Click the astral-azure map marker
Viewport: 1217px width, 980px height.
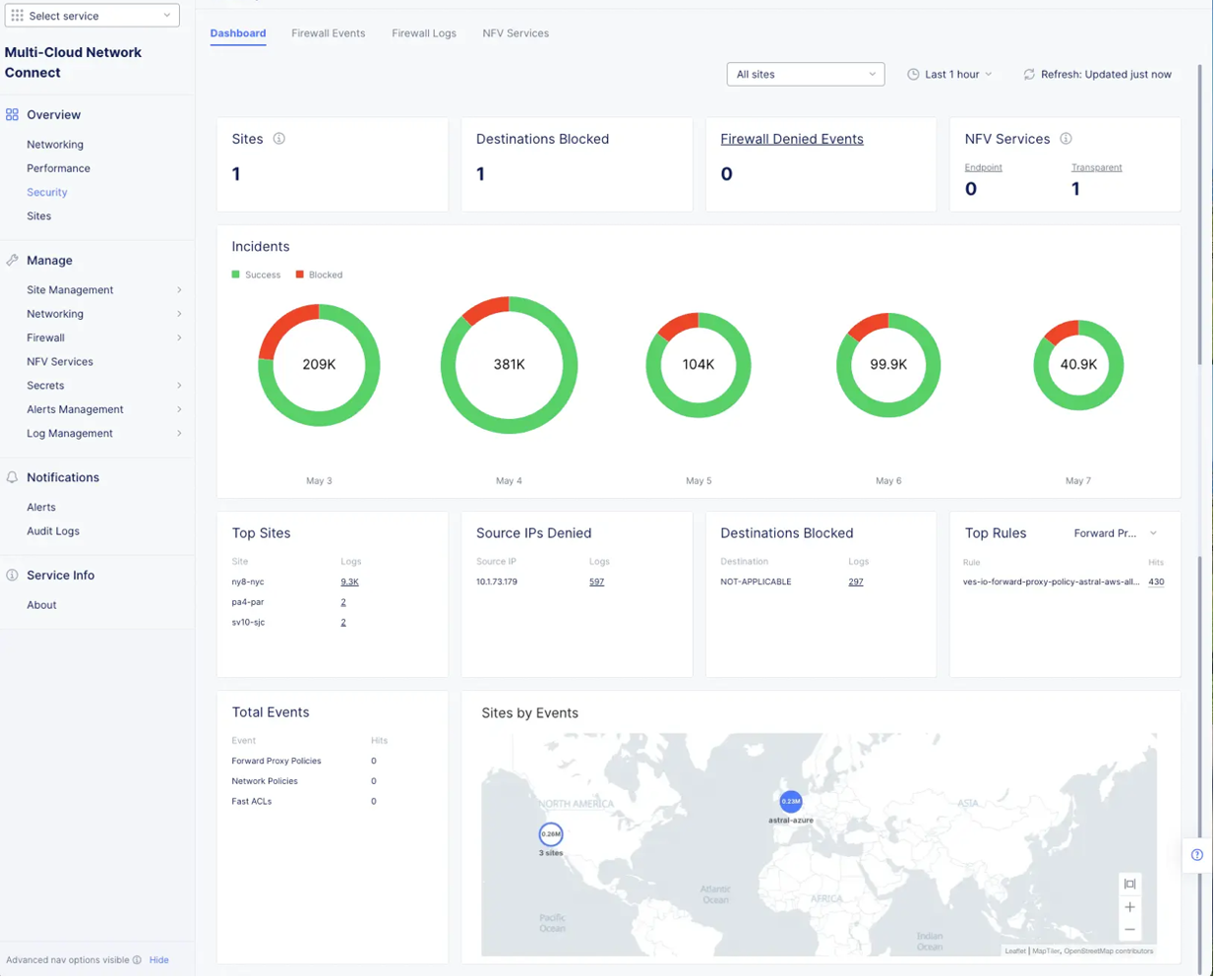tap(793, 804)
